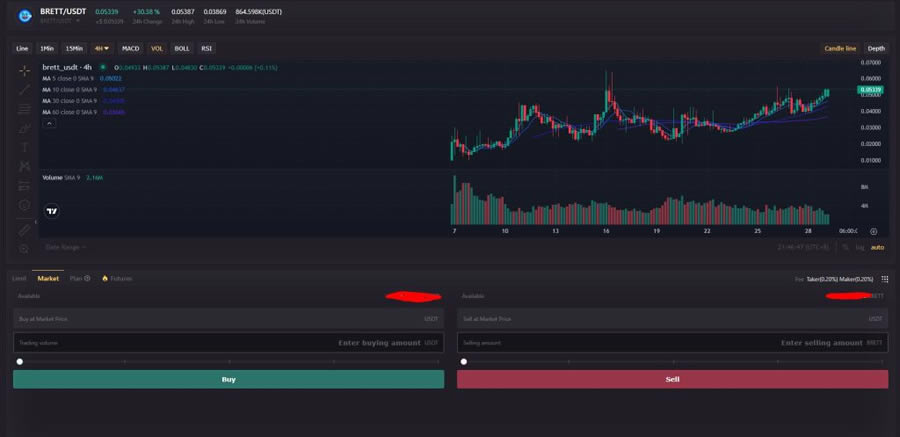Collapse the MA indicator legend

(50, 123)
